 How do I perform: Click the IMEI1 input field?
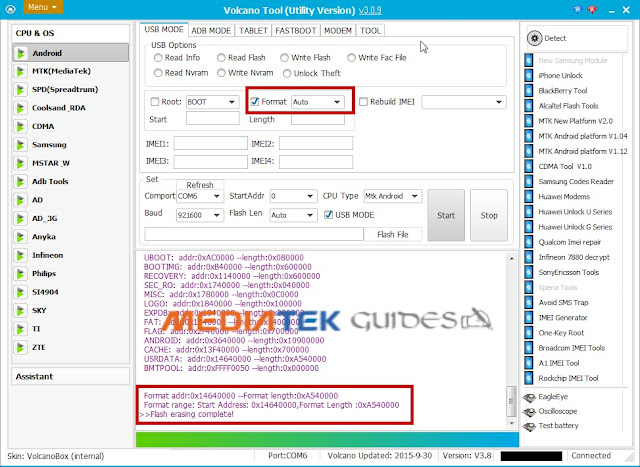[211, 143]
